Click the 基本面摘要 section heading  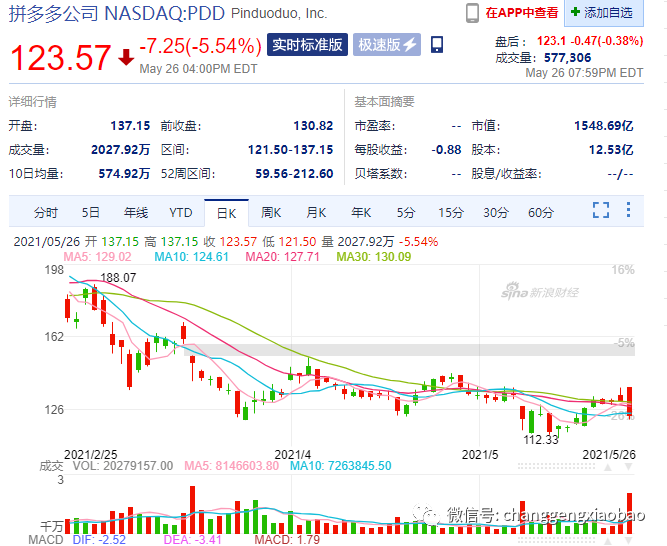(x=385, y=102)
